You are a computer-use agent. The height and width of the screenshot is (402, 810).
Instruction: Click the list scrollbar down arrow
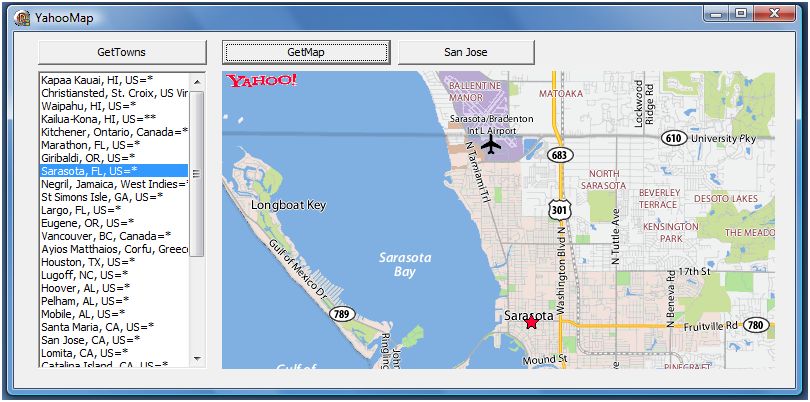coord(197,358)
